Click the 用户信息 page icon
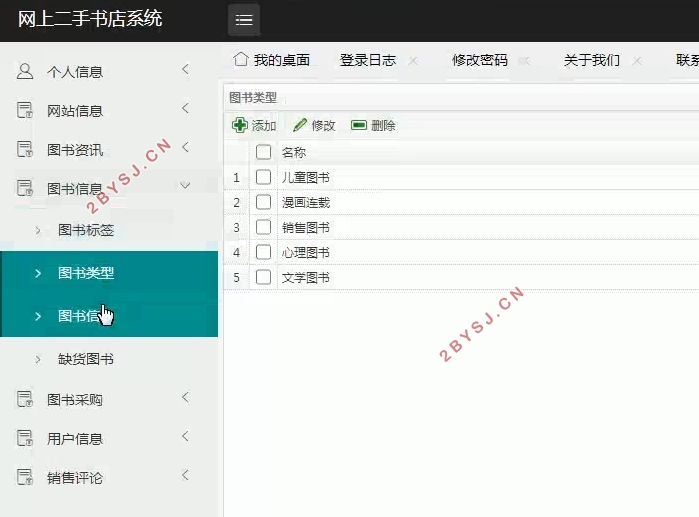699x517 pixels. point(25,438)
